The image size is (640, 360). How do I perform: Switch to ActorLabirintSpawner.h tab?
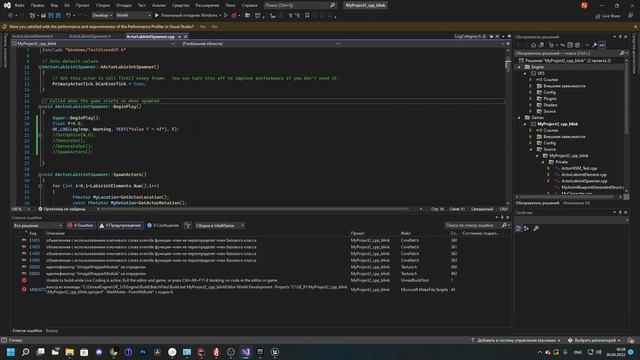pyautogui.click(x=90, y=37)
